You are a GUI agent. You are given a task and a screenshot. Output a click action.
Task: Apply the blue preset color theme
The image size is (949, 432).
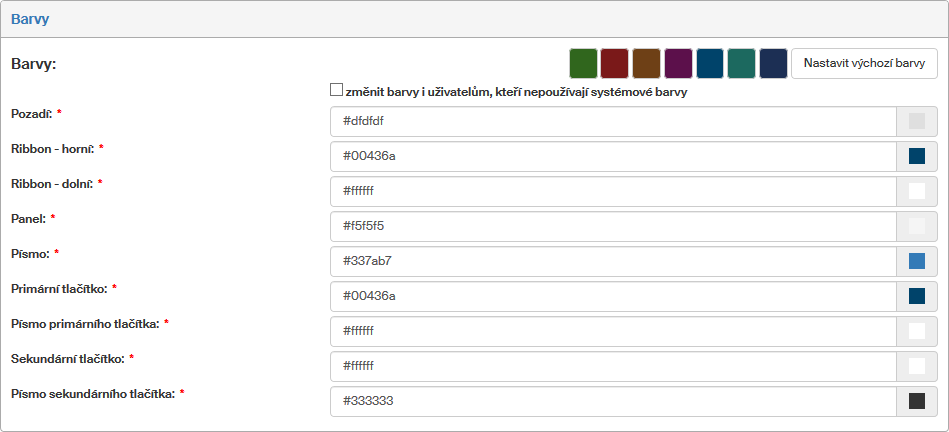710,63
